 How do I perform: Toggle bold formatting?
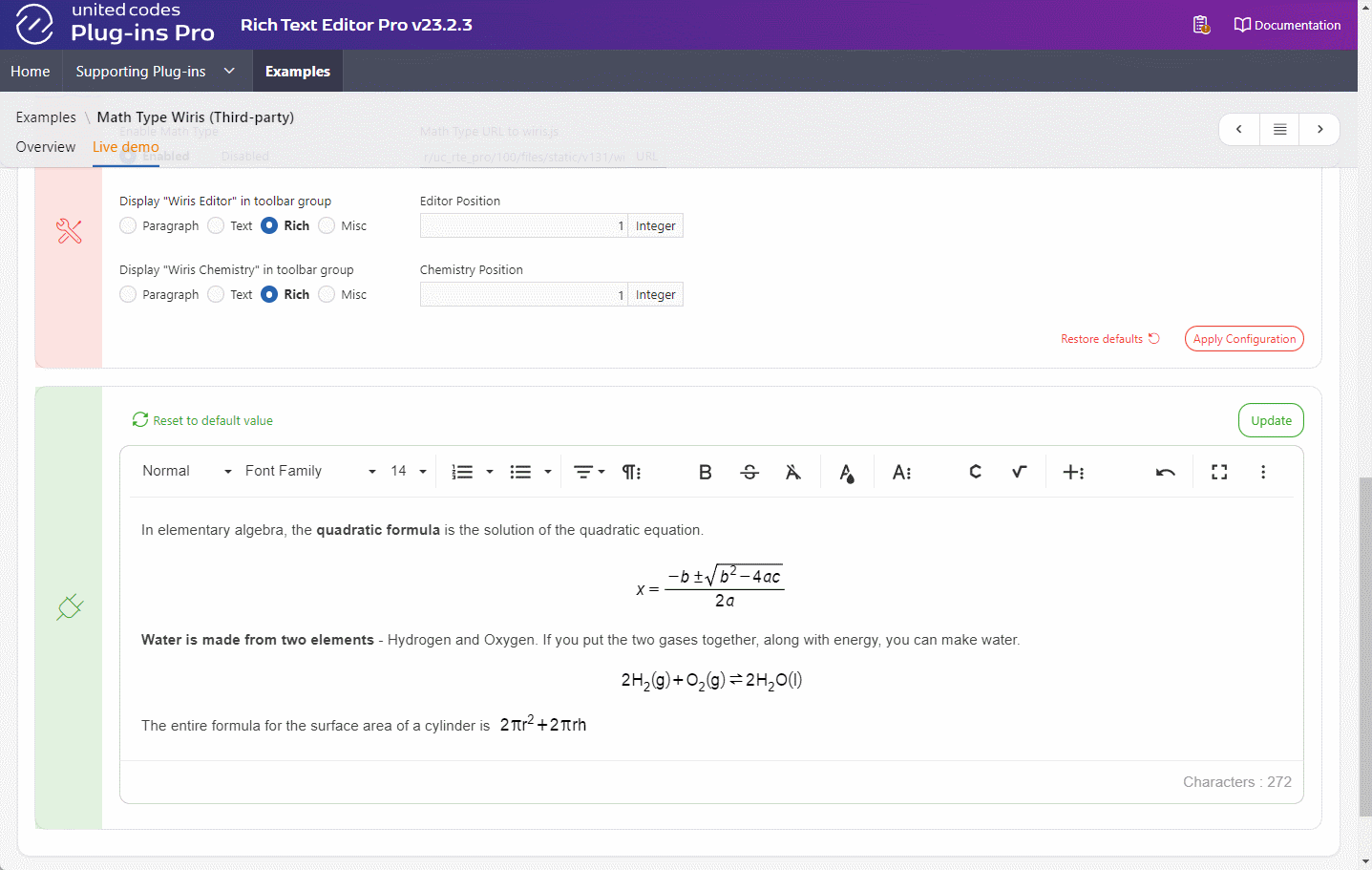706,472
